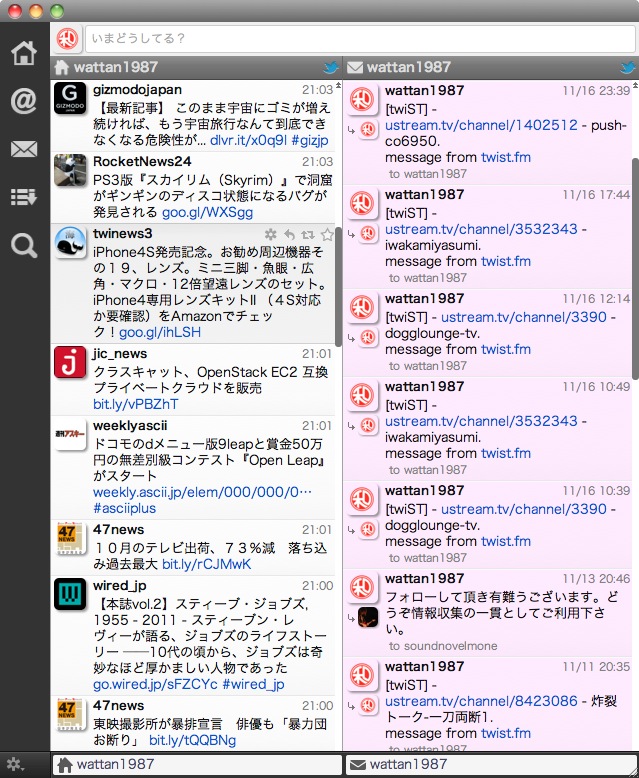Click the compose field いまどうしてる？
This screenshot has height=778, width=639.
click(360, 39)
